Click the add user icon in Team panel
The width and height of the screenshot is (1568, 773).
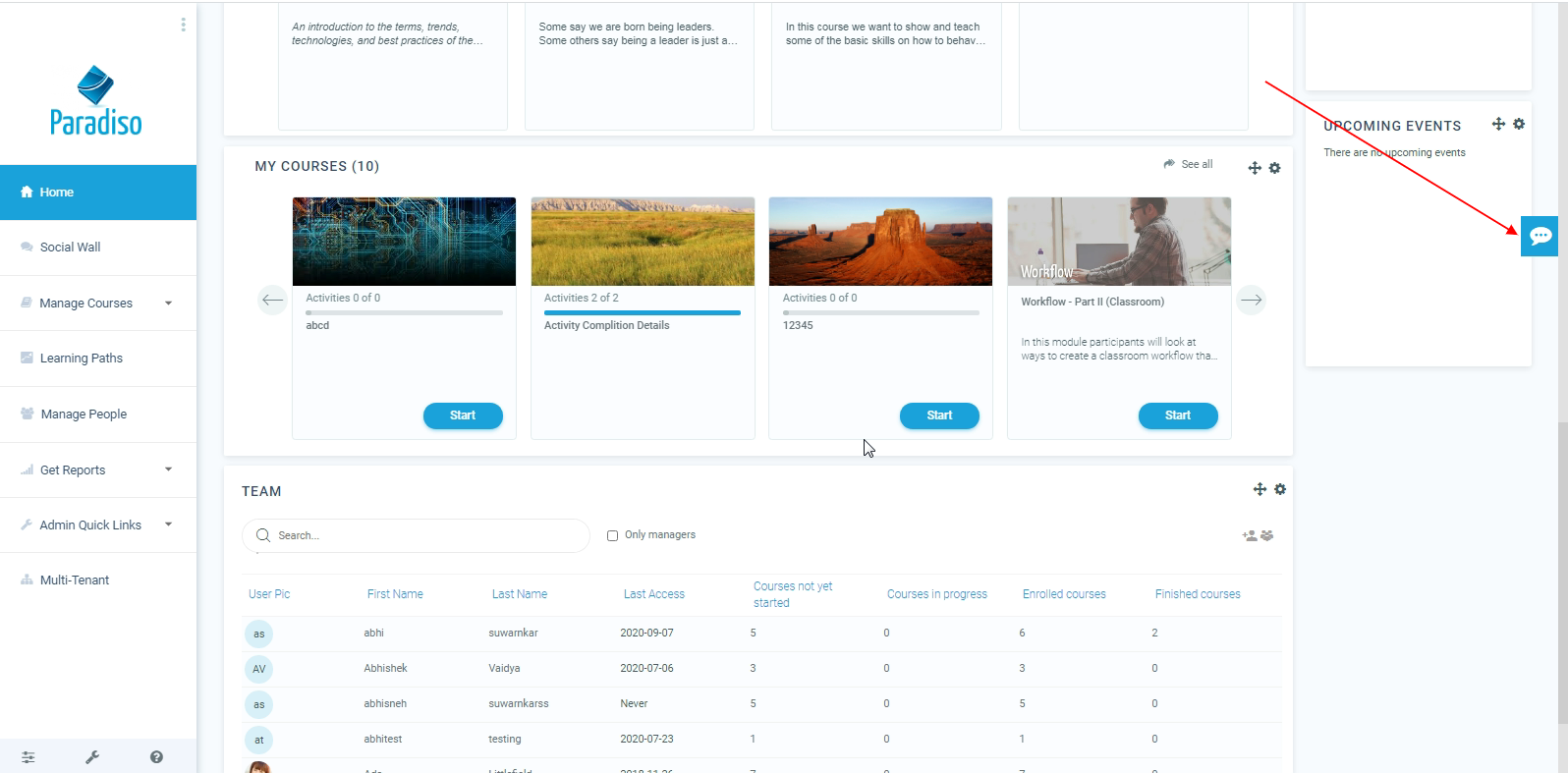1249,535
